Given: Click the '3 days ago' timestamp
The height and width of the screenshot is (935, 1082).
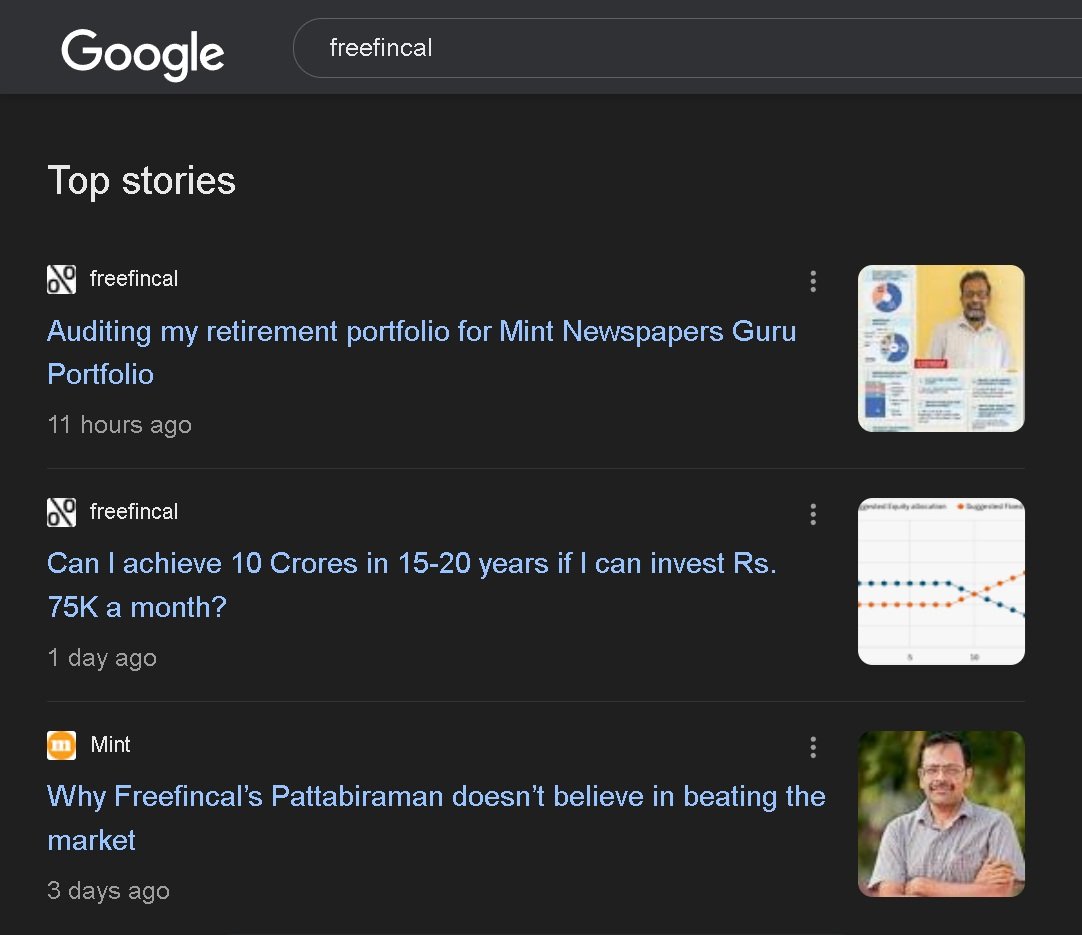Looking at the screenshot, I should (x=108, y=890).
